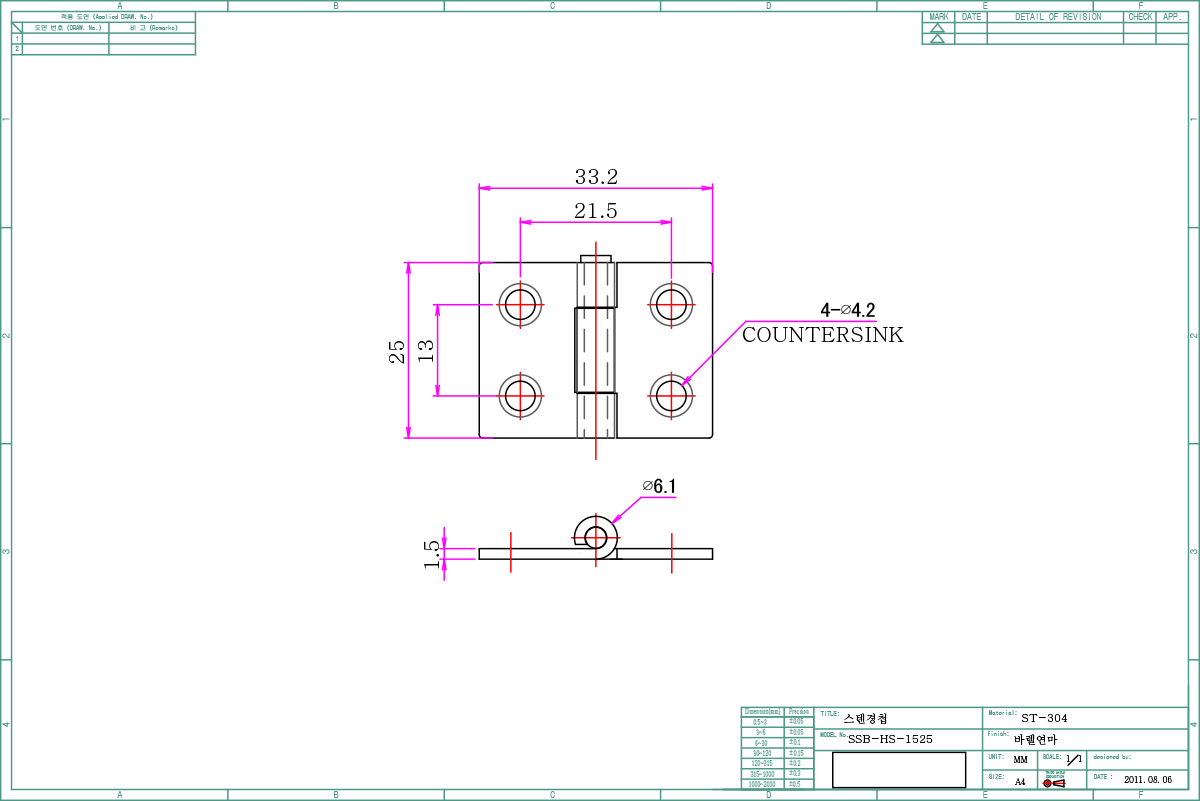Select the Dimension(mm) tolerance header
Screen dimensions: 1200x801
point(762,711)
